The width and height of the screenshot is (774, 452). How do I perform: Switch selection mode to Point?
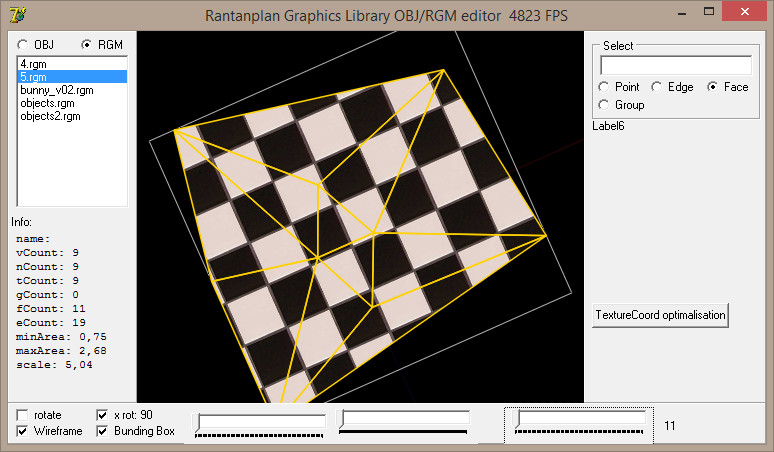point(604,87)
